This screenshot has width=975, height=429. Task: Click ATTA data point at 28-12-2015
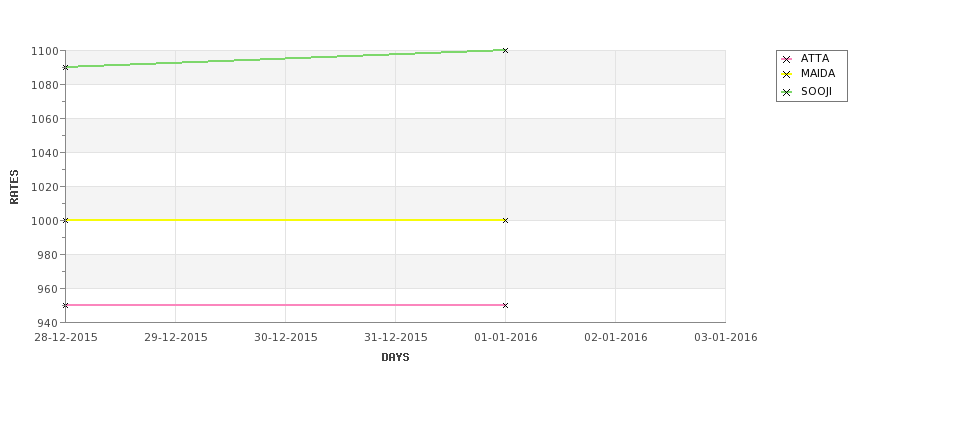[x=65, y=305]
